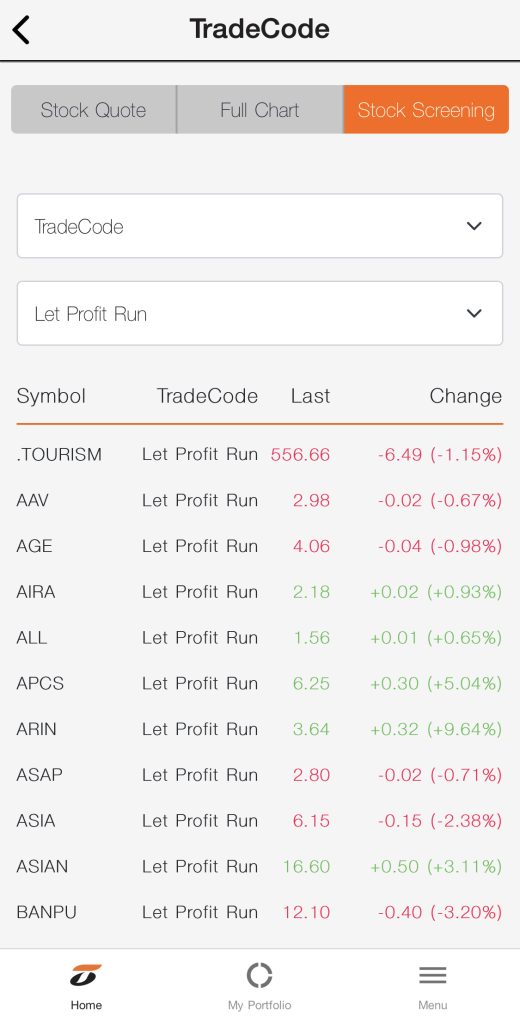Sort by the Symbol column header
The image size is (520, 1024).
click(51, 396)
